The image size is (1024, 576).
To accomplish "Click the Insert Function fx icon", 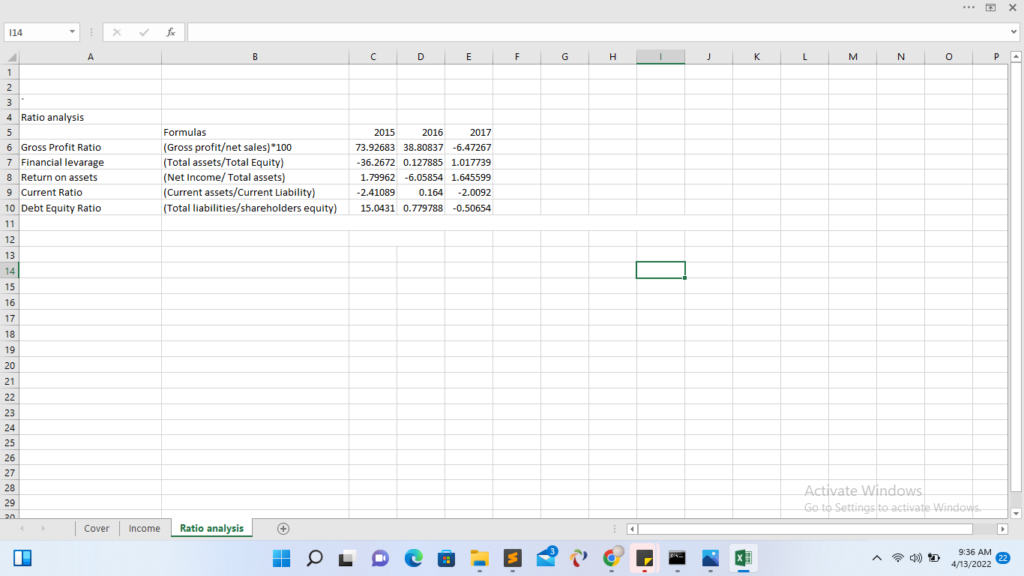I will tap(171, 33).
